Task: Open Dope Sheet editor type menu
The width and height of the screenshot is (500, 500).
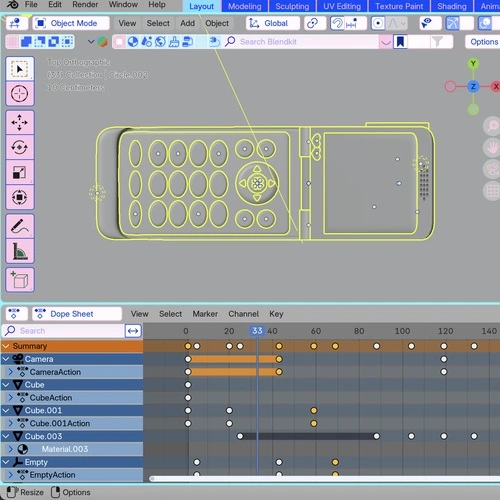Action: [17, 314]
